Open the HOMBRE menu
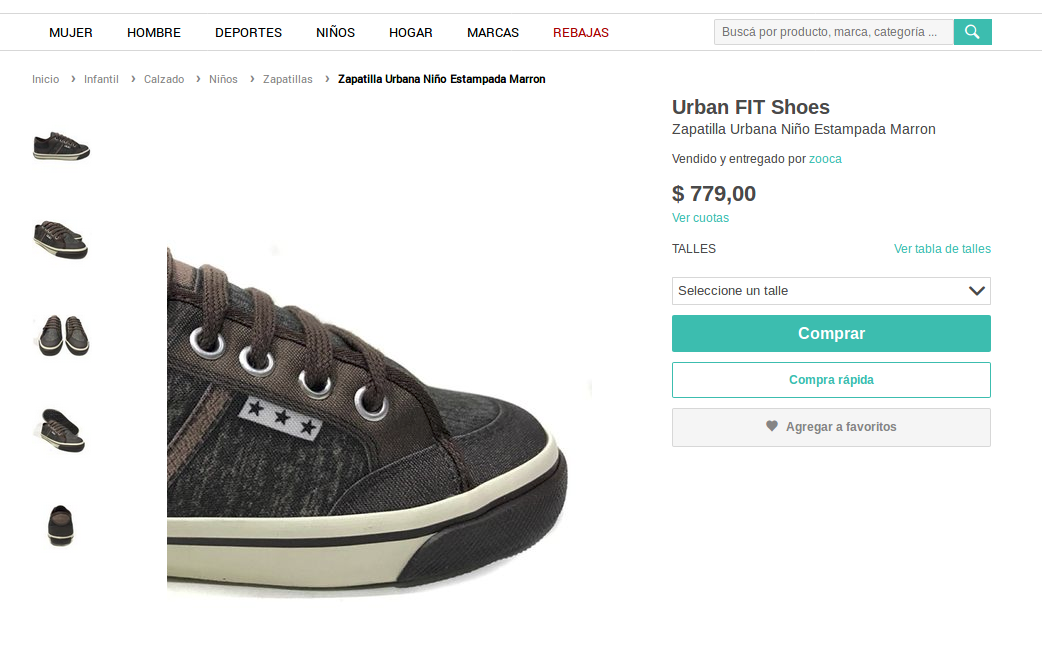The width and height of the screenshot is (1042, 645). pyautogui.click(x=154, y=32)
